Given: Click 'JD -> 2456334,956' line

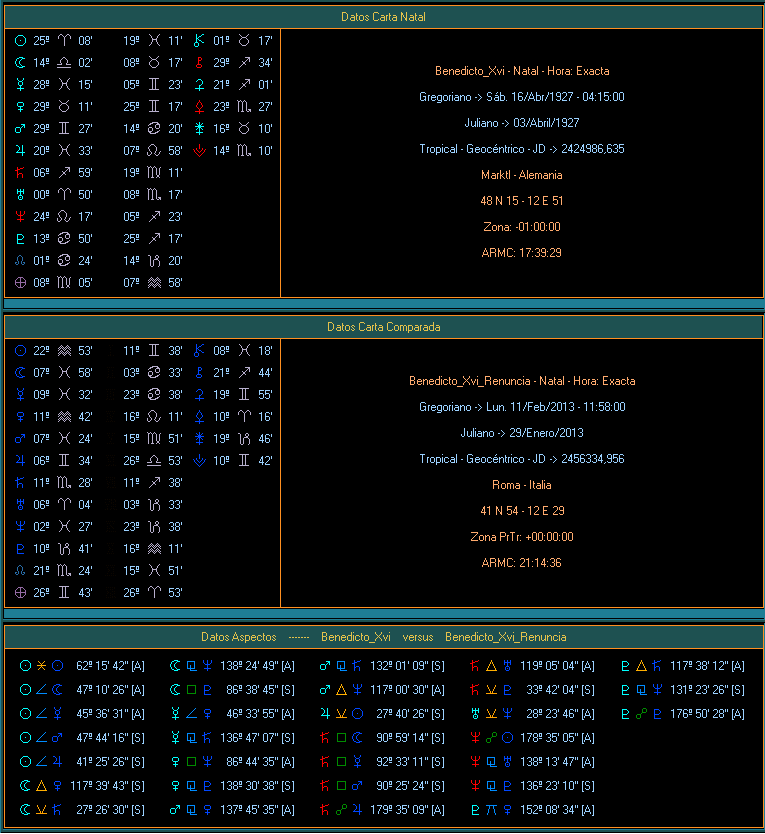Looking at the screenshot, I should coord(578,459).
